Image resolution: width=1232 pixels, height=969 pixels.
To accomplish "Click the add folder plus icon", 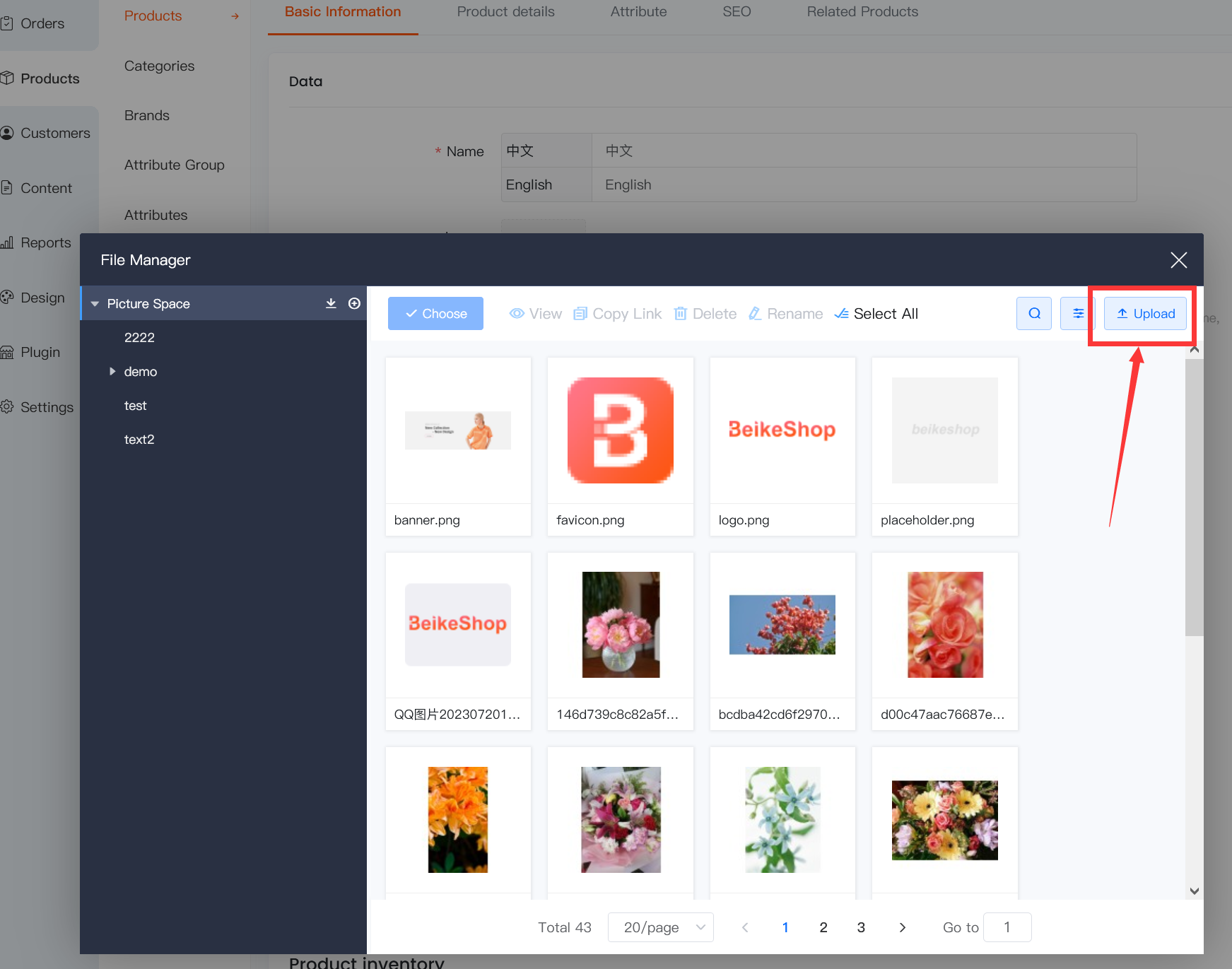I will click(x=355, y=303).
